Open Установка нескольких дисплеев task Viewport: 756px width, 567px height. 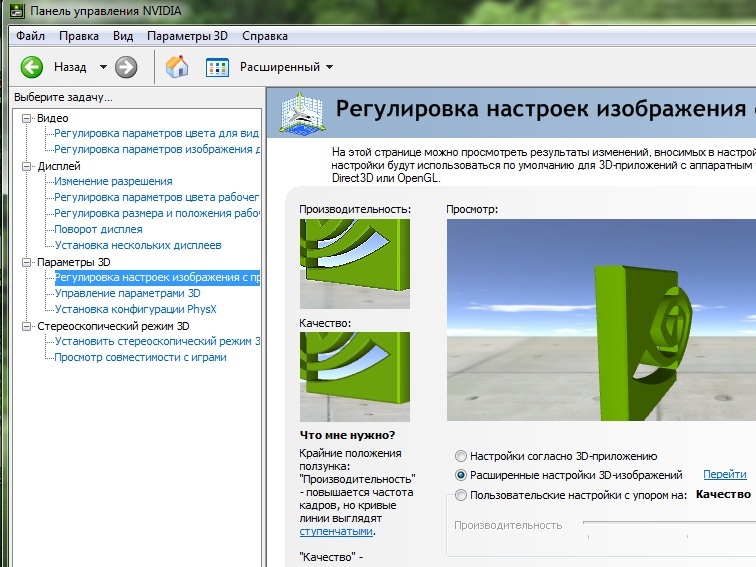tap(138, 245)
